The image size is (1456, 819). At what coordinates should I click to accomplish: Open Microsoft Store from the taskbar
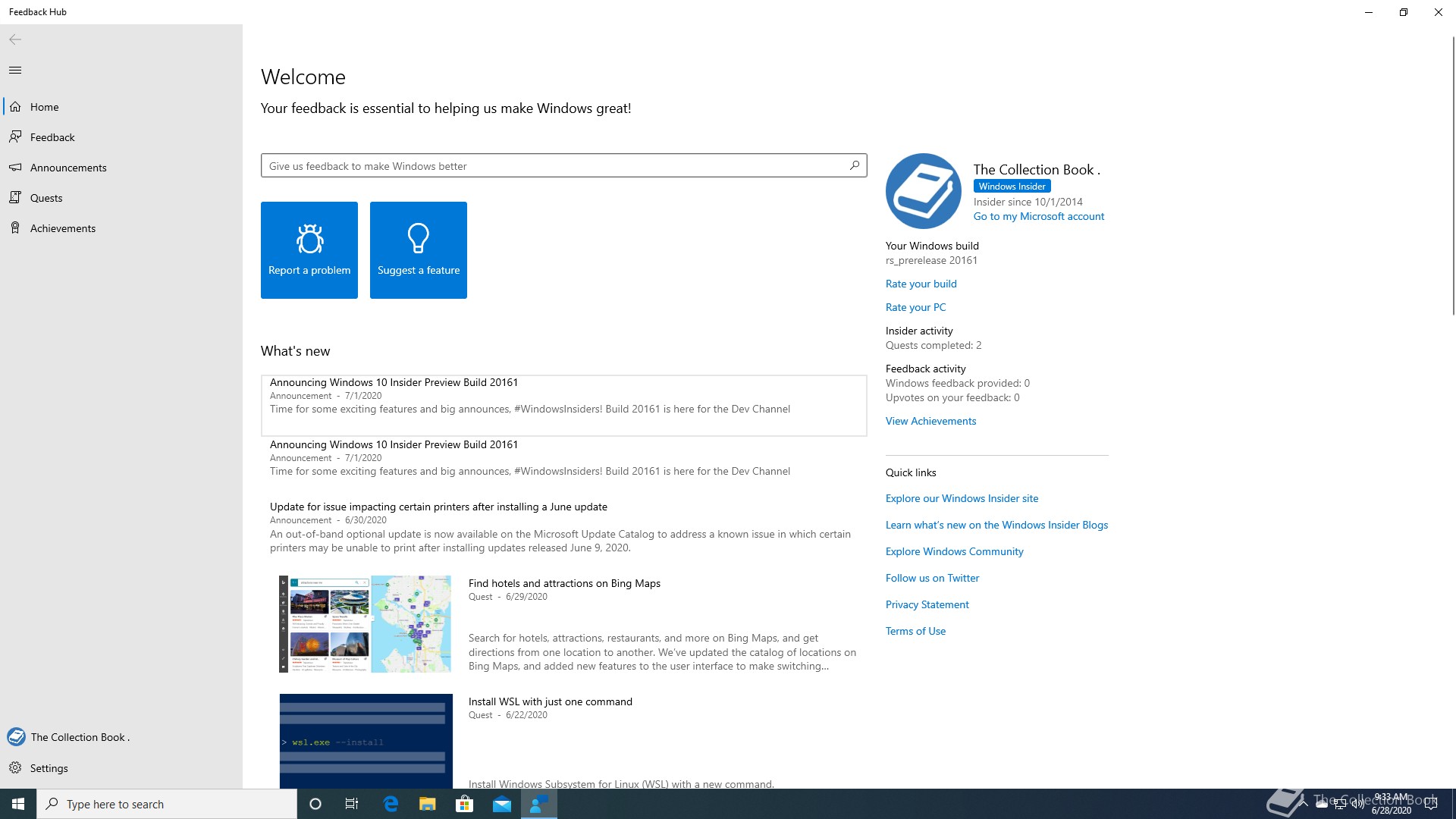coord(464,804)
